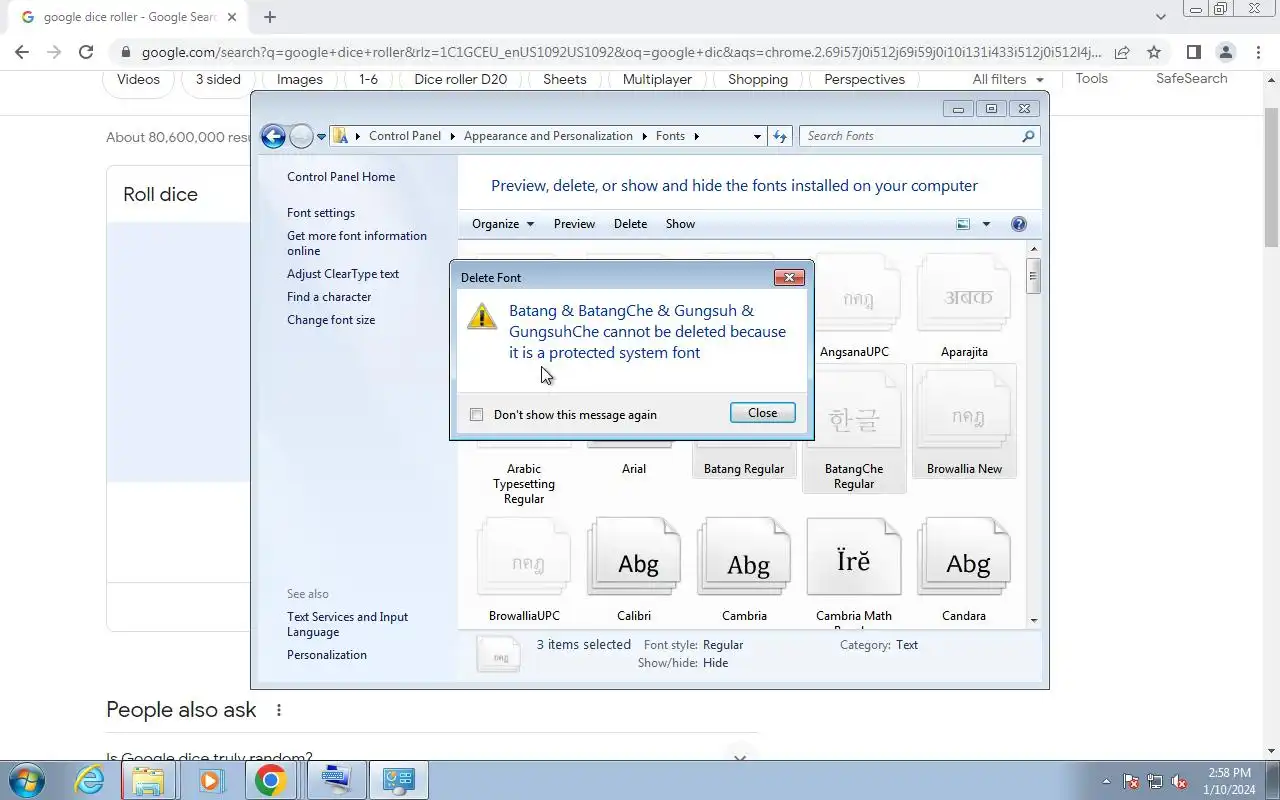Open a new Chrome tab
The height and width of the screenshot is (800, 1280).
pos(270,17)
